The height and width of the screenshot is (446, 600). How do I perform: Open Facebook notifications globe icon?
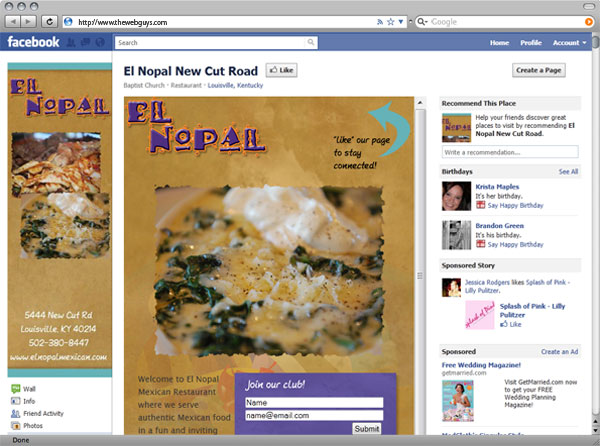pos(100,42)
